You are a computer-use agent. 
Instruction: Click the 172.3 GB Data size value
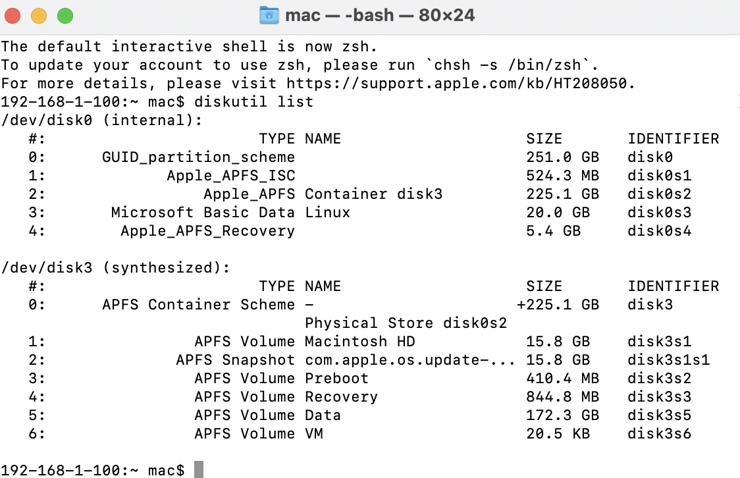pyautogui.click(x=562, y=415)
